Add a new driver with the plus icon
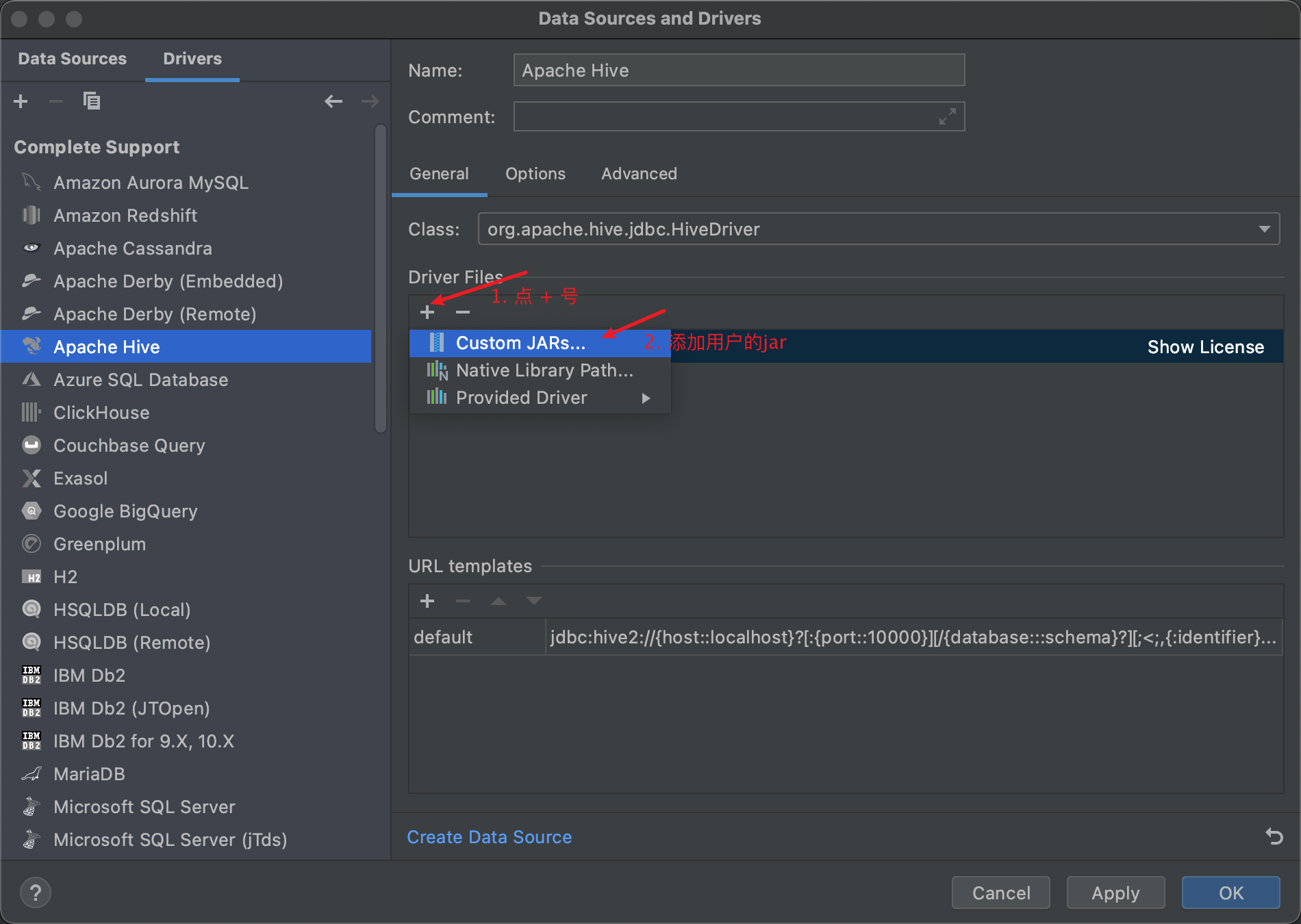 21,101
